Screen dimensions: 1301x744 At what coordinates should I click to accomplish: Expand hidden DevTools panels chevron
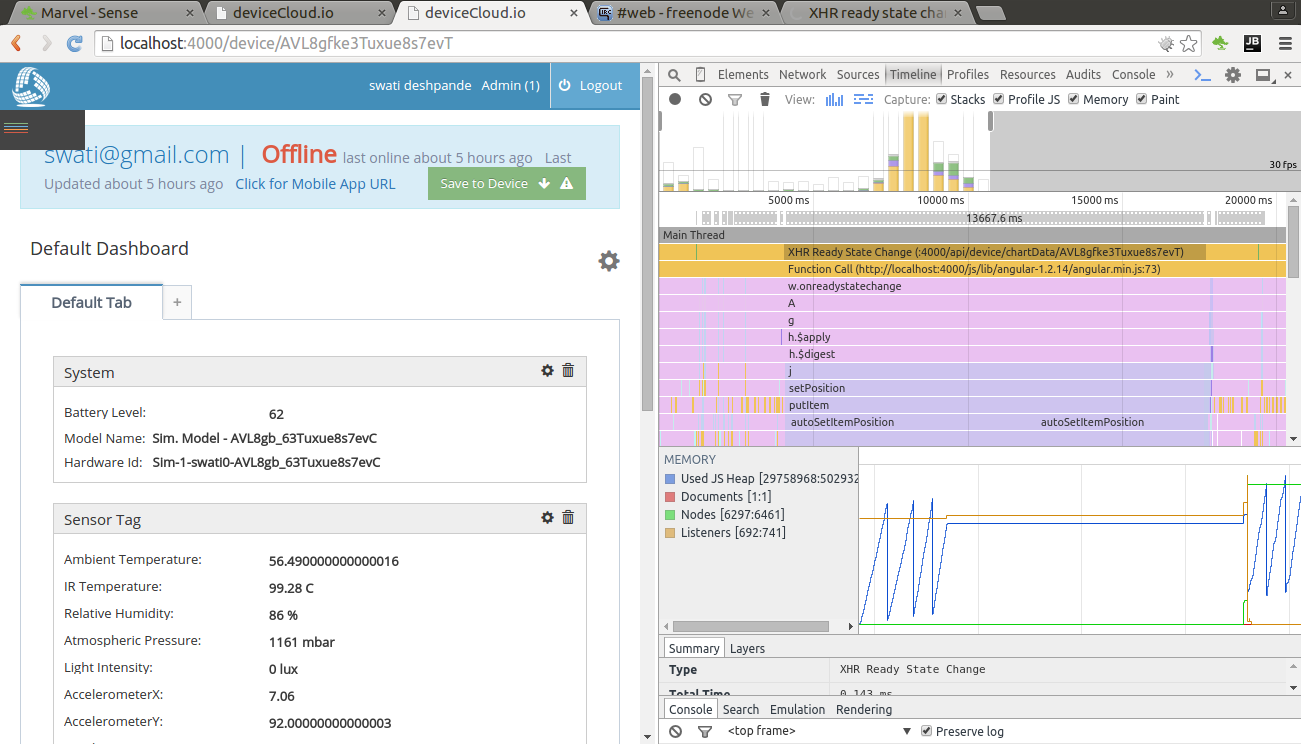click(1170, 75)
